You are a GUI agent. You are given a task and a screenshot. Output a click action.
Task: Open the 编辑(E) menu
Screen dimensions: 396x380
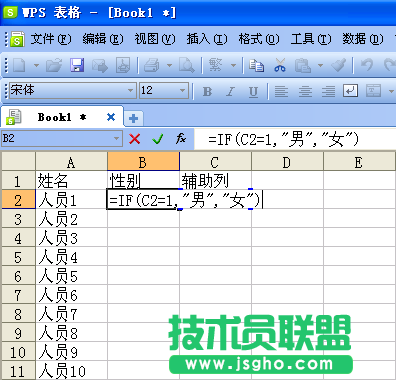coord(103,39)
